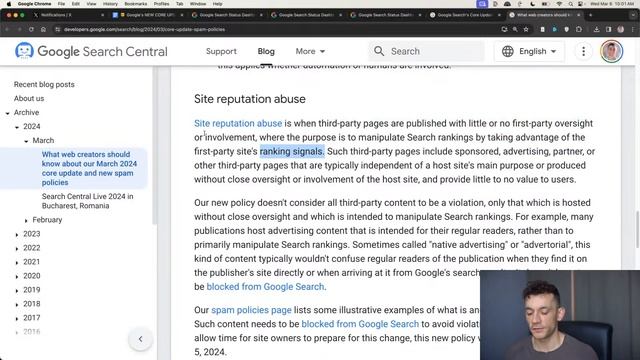Open the Chrome side panel icon
The height and width of the screenshot is (360, 640).
pyautogui.click(x=609, y=29)
